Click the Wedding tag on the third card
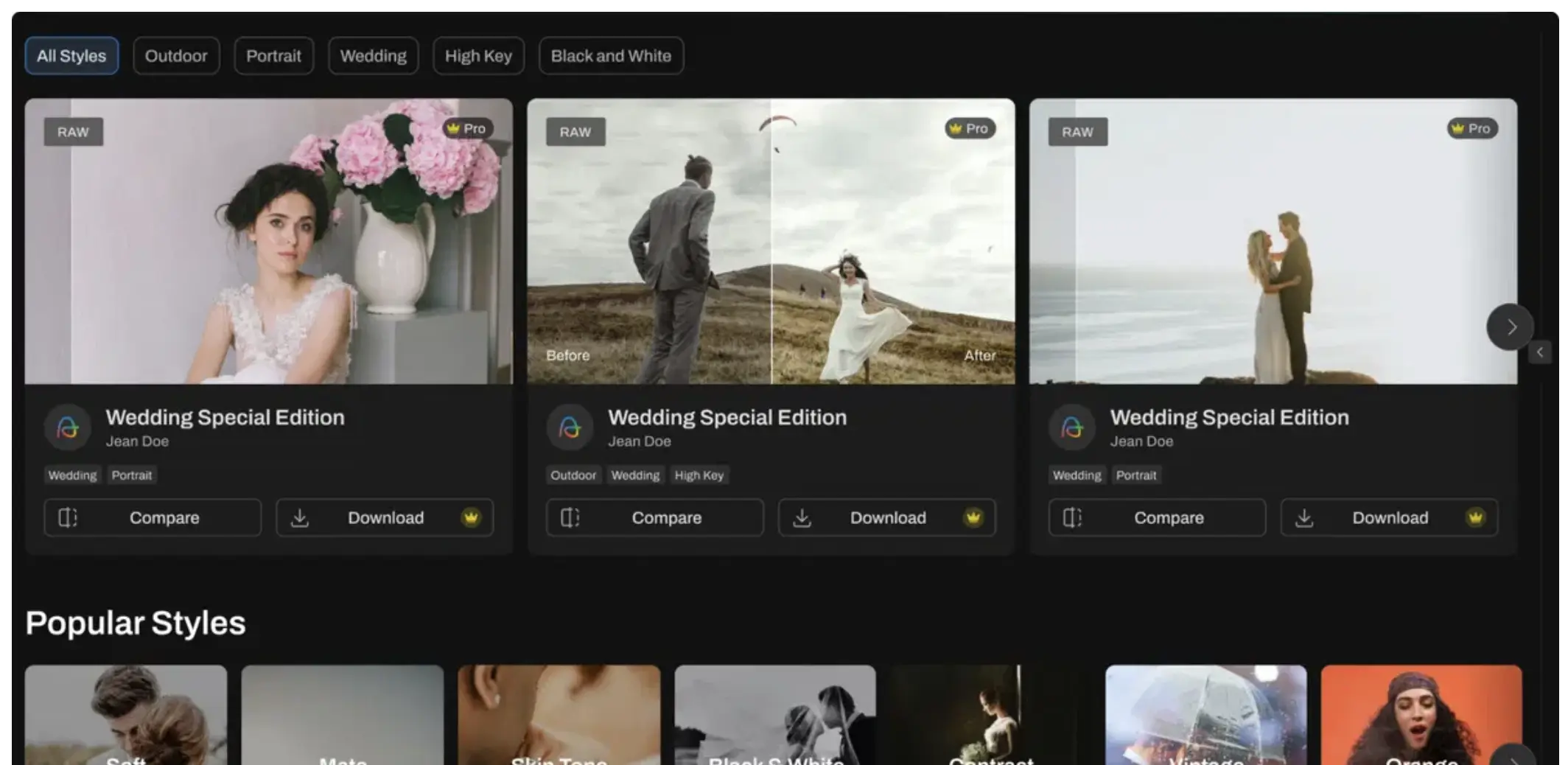This screenshot has height=765, width=1568. [1077, 475]
